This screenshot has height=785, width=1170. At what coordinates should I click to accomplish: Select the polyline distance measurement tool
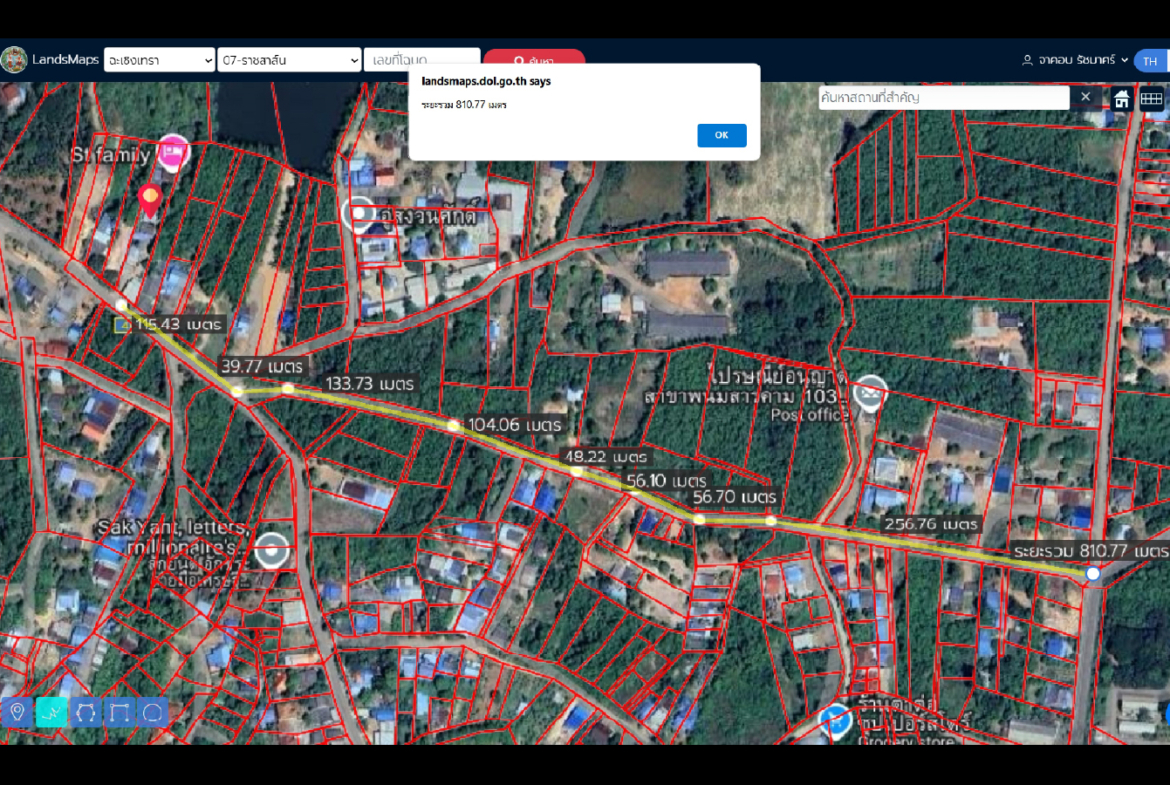point(51,712)
